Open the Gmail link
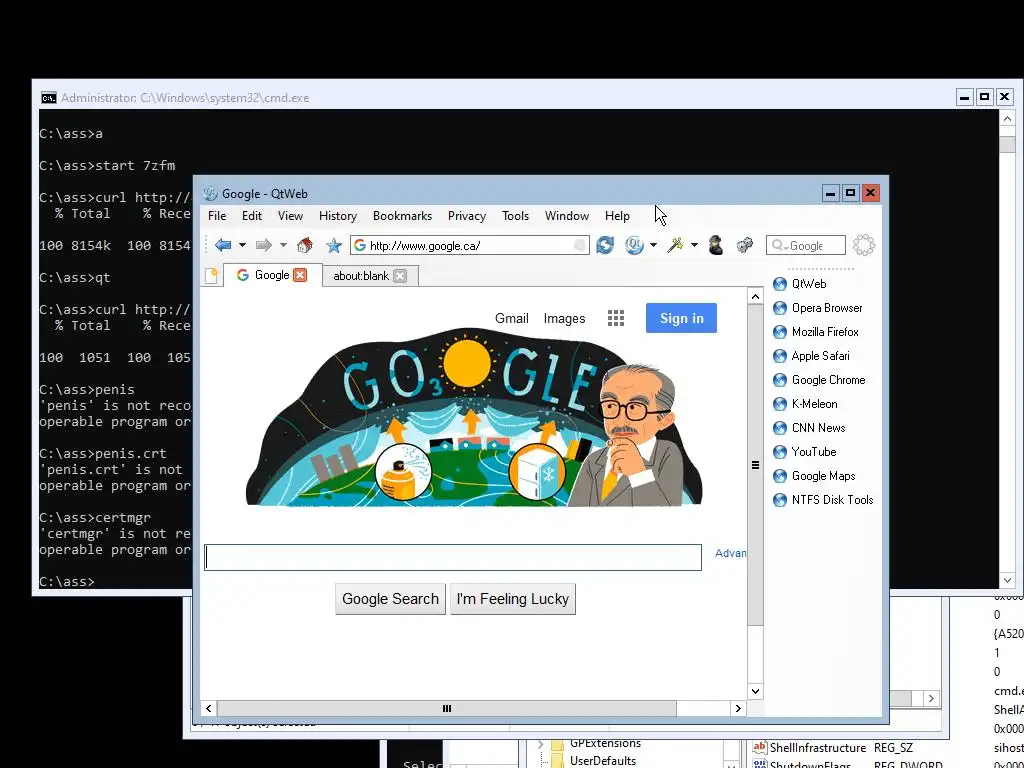Screen dimensions: 1024x768 (511, 319)
